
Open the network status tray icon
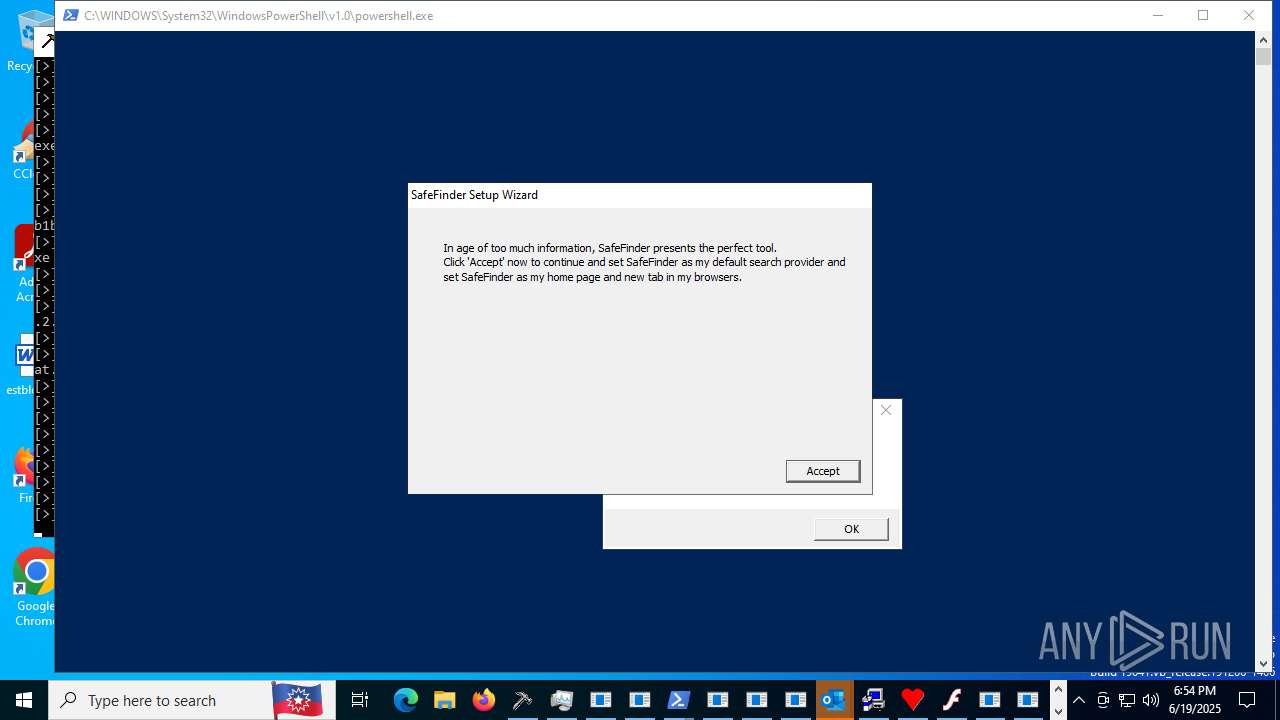pos(1127,700)
